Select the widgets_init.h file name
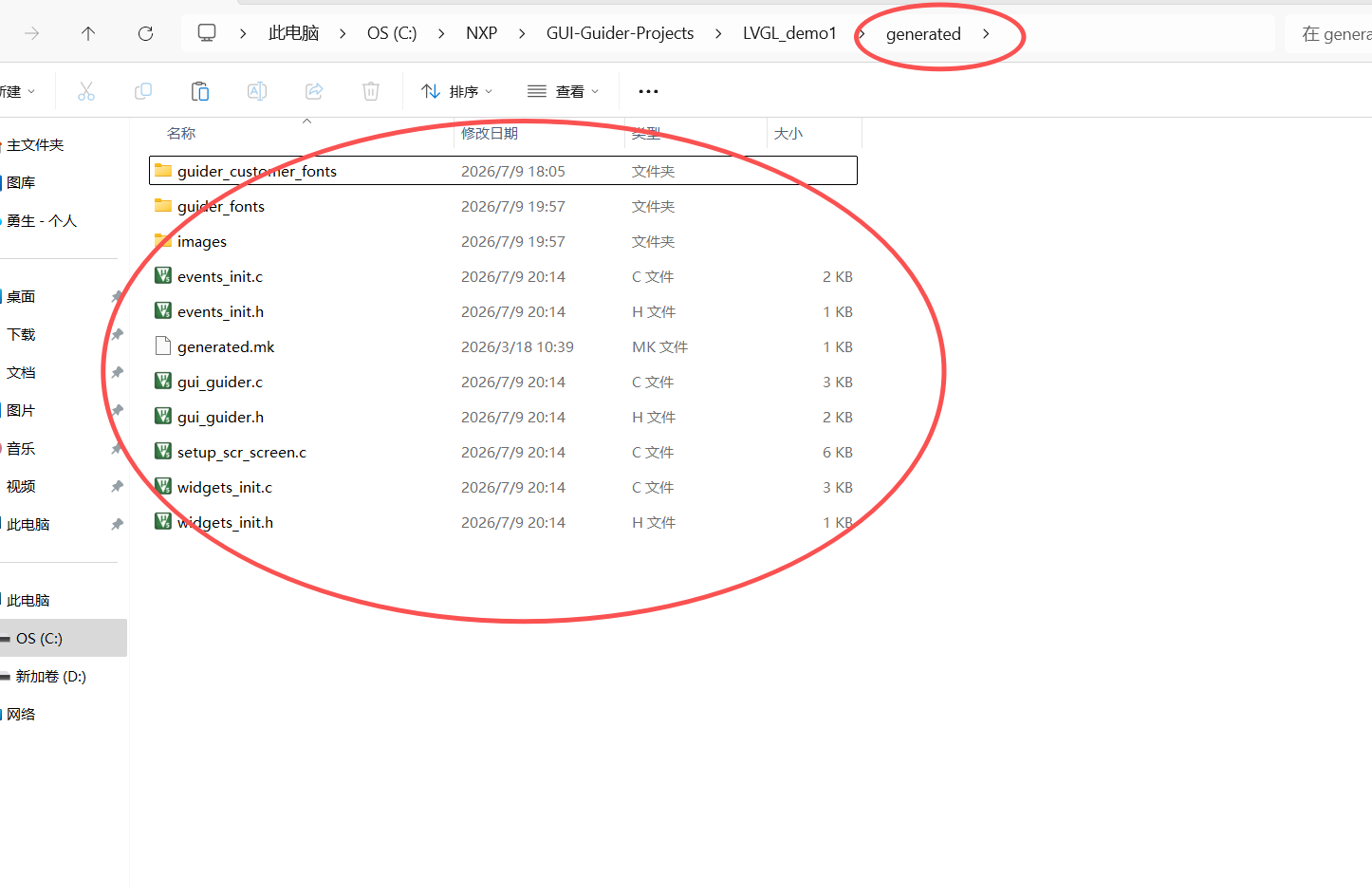 [225, 522]
